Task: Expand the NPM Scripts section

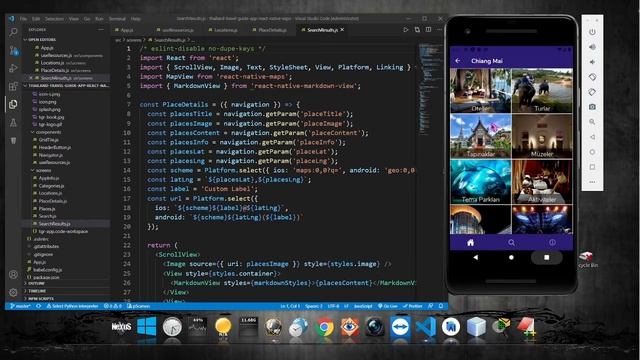Action: tap(40, 299)
